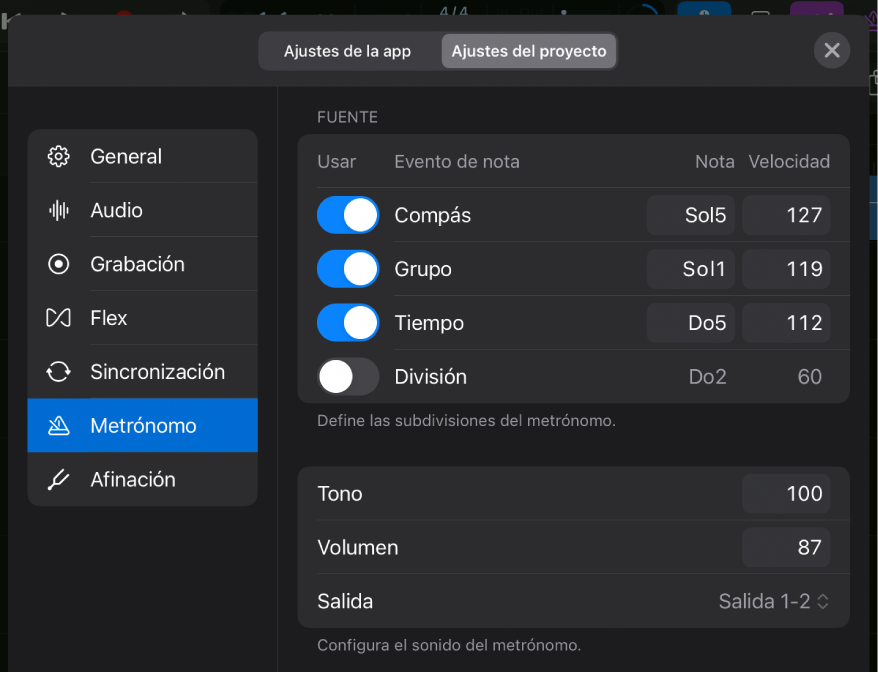
Task: Click the Grabación record icon
Action: tap(58, 264)
